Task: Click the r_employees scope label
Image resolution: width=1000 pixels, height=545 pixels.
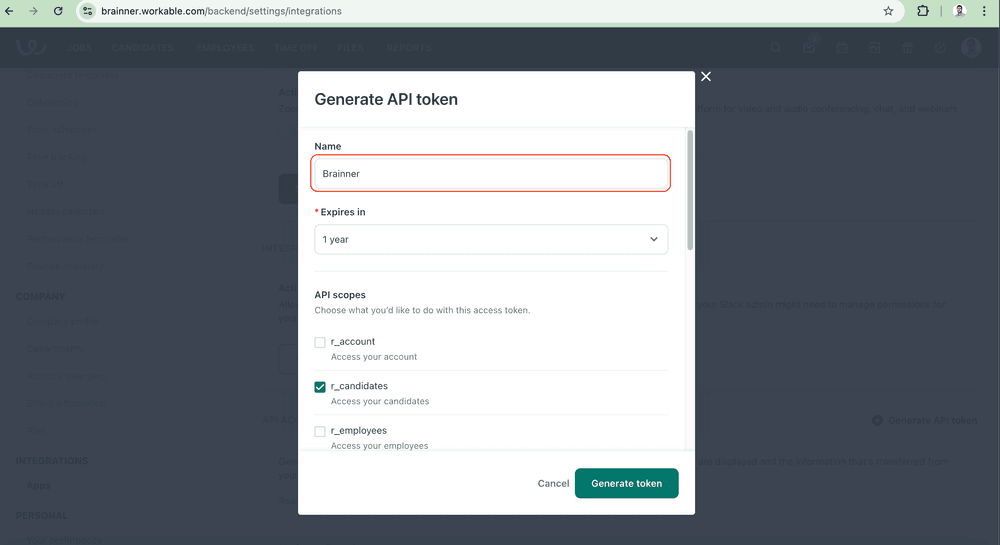Action: (358, 431)
